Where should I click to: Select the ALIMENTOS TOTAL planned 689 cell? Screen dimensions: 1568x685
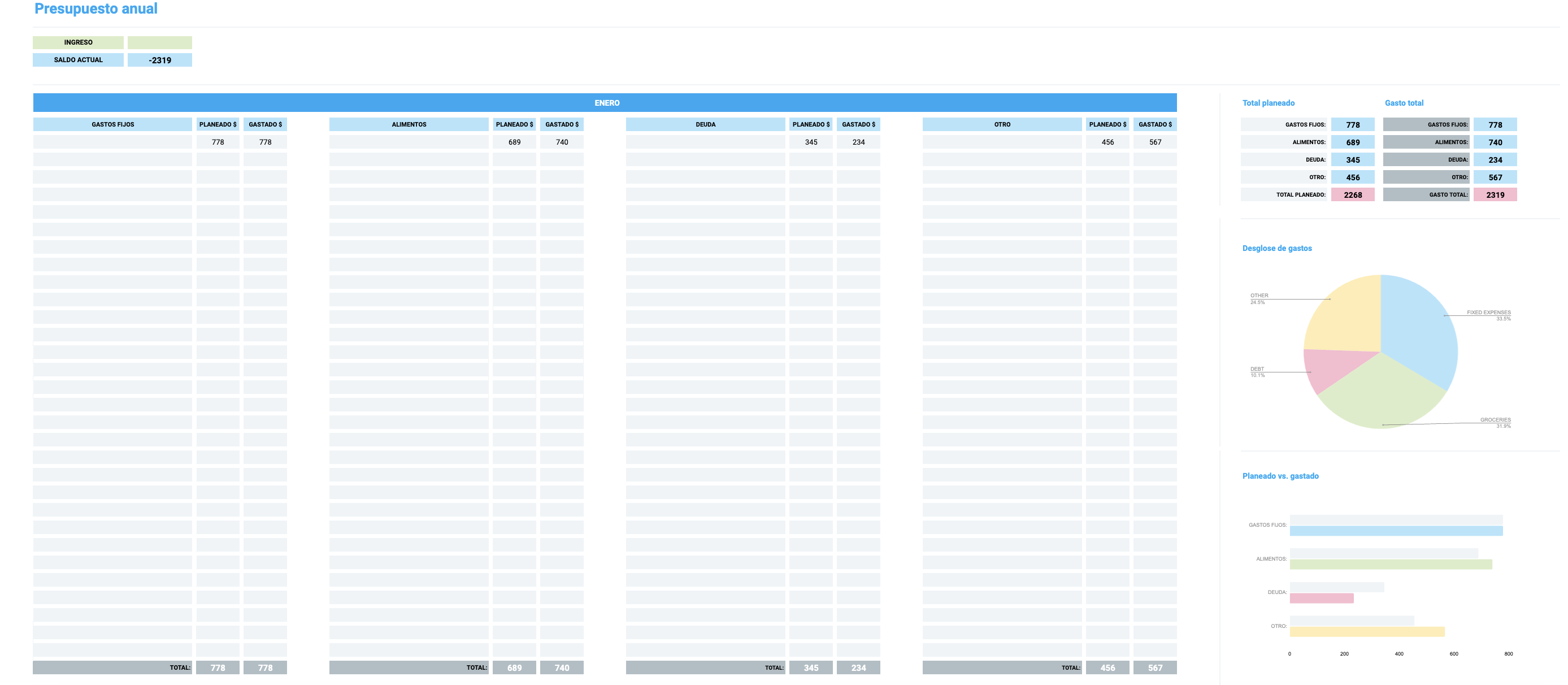(514, 667)
